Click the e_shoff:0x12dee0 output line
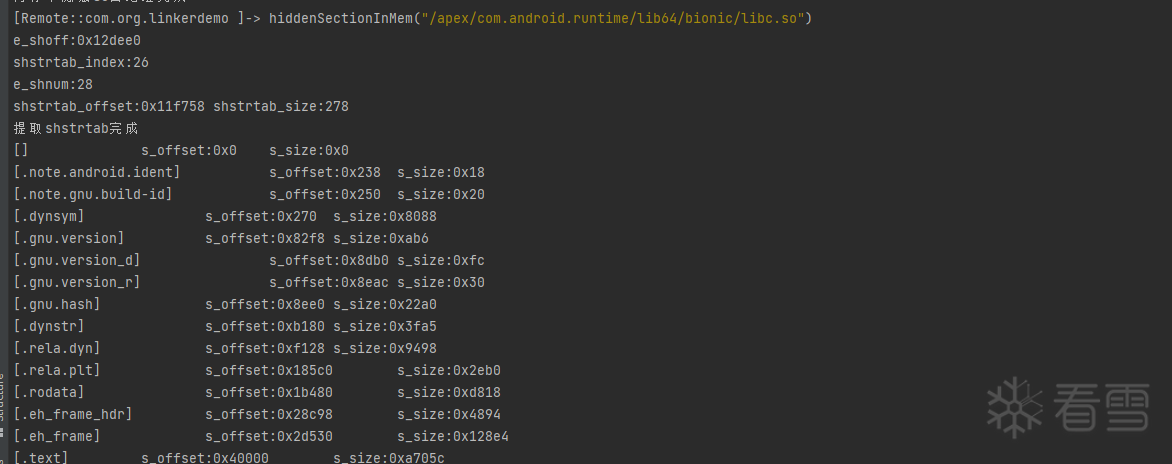 [77, 41]
